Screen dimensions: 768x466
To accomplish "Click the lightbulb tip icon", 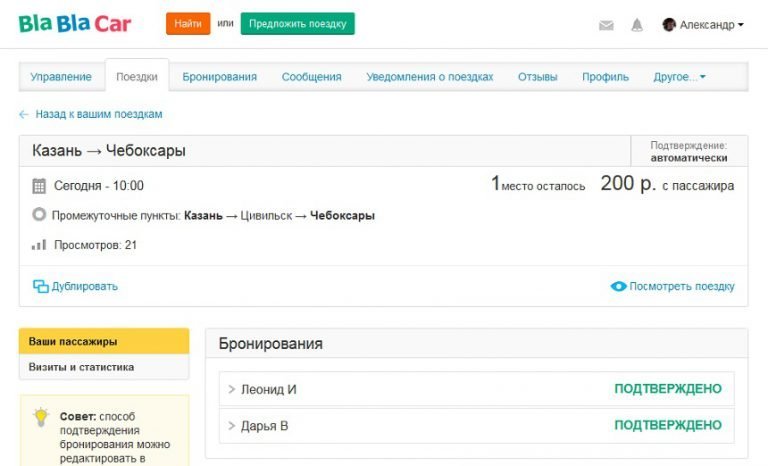I will 41,417.
